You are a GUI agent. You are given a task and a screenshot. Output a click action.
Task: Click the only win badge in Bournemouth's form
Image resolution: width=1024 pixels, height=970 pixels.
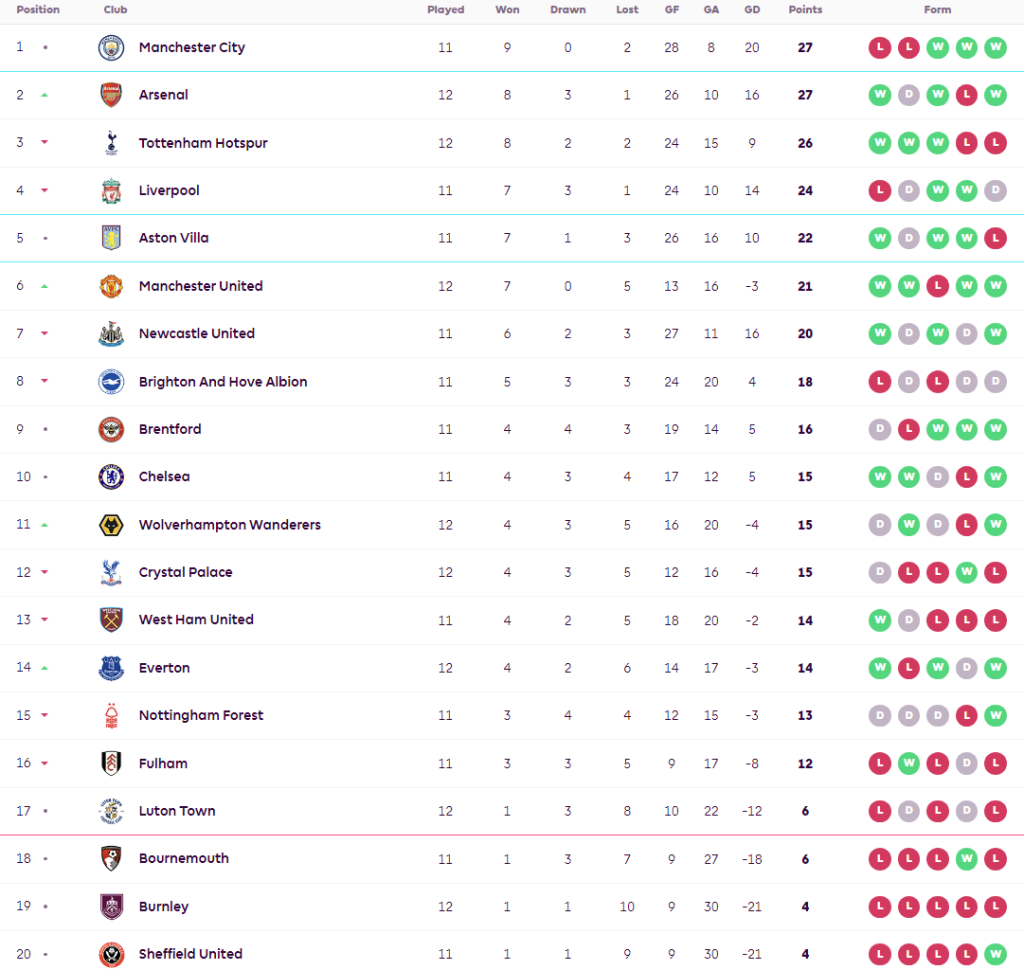click(966, 859)
